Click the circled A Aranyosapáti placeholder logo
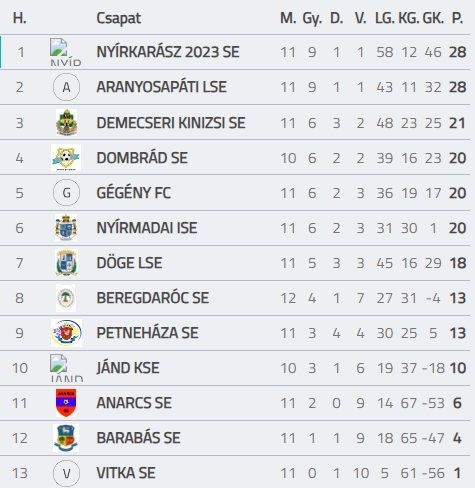 (x=66, y=87)
